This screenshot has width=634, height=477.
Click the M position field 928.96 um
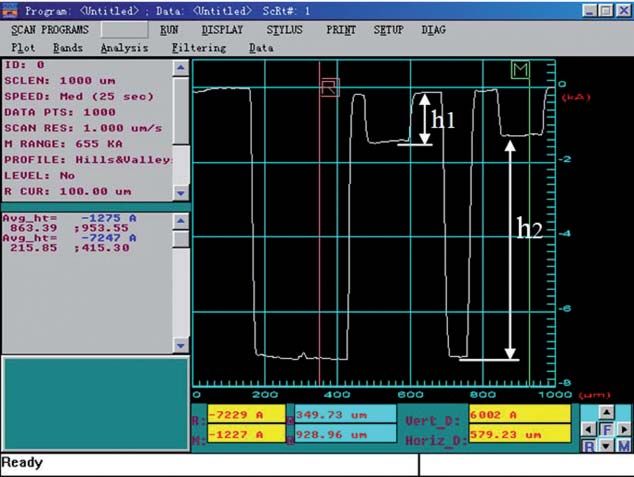click(345, 434)
